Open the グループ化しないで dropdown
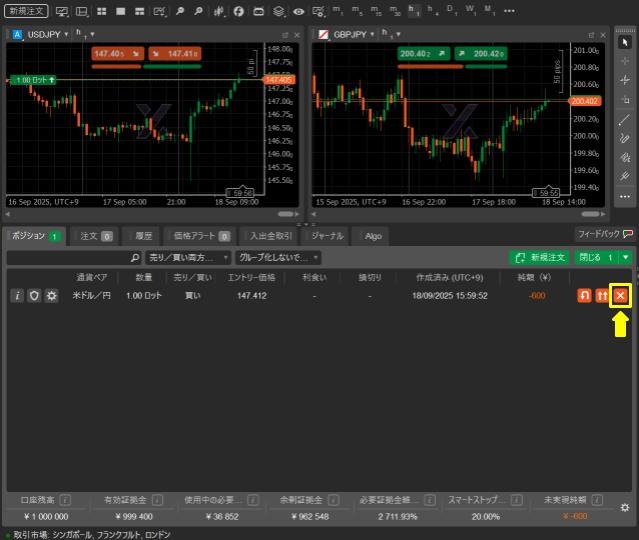 pyautogui.click(x=278, y=258)
